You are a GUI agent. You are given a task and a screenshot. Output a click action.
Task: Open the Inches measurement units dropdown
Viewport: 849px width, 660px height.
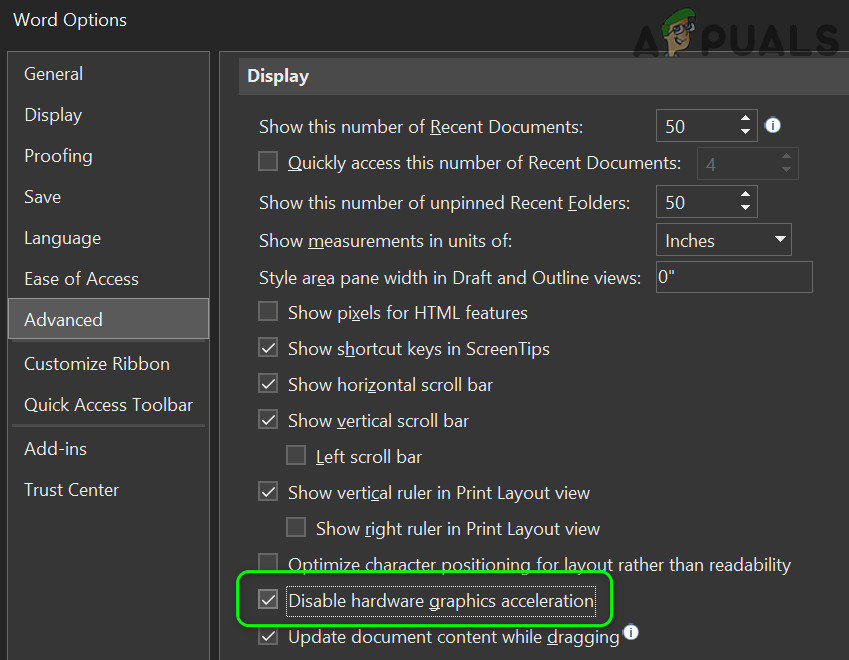pyautogui.click(x=723, y=240)
